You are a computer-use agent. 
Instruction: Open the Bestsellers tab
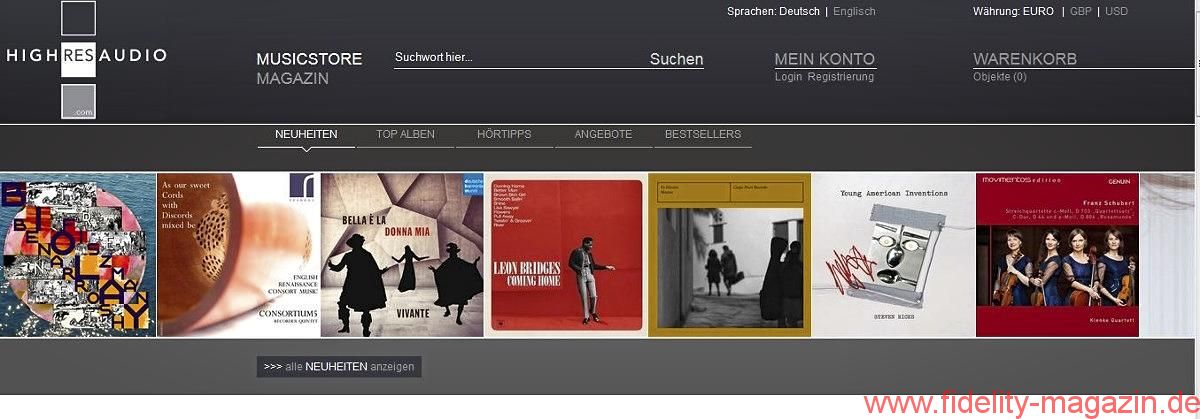[x=703, y=134]
